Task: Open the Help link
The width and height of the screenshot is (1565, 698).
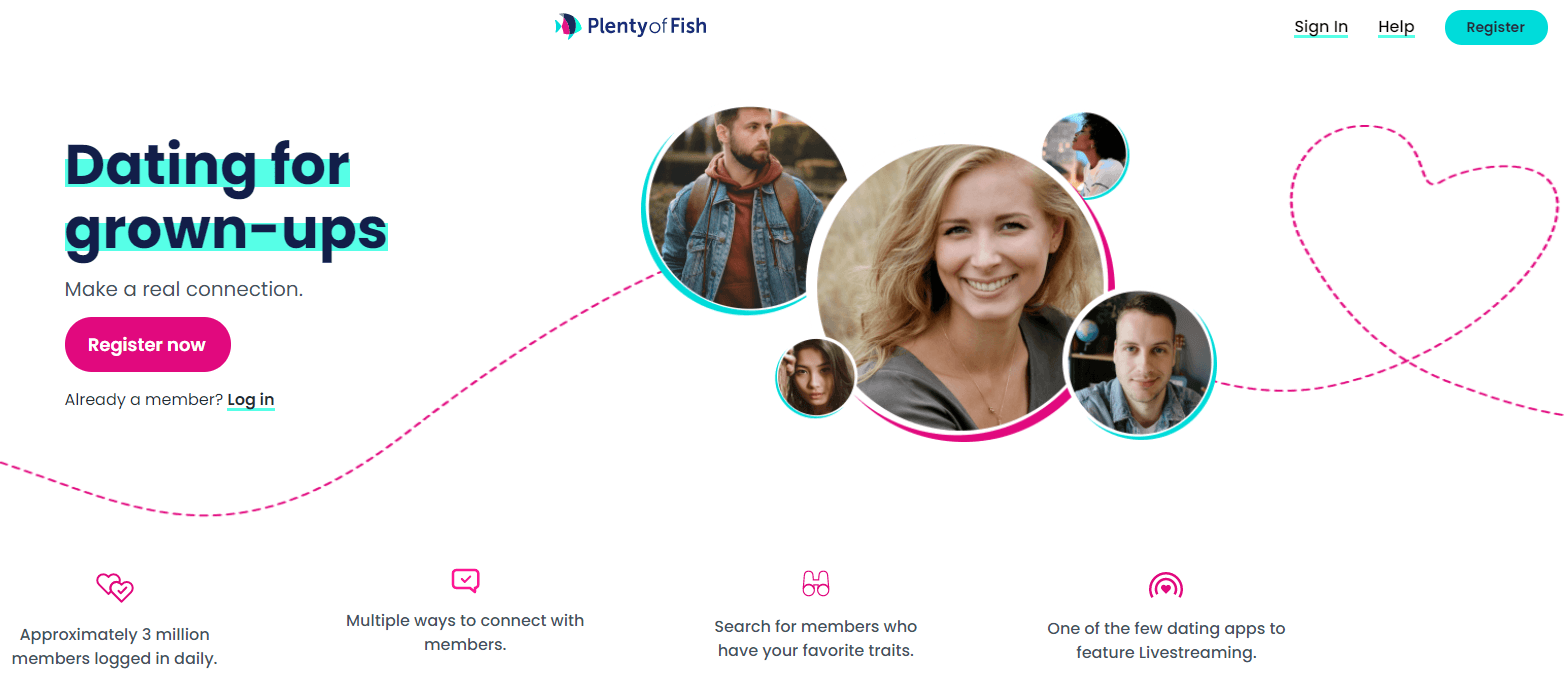Action: tap(1396, 27)
